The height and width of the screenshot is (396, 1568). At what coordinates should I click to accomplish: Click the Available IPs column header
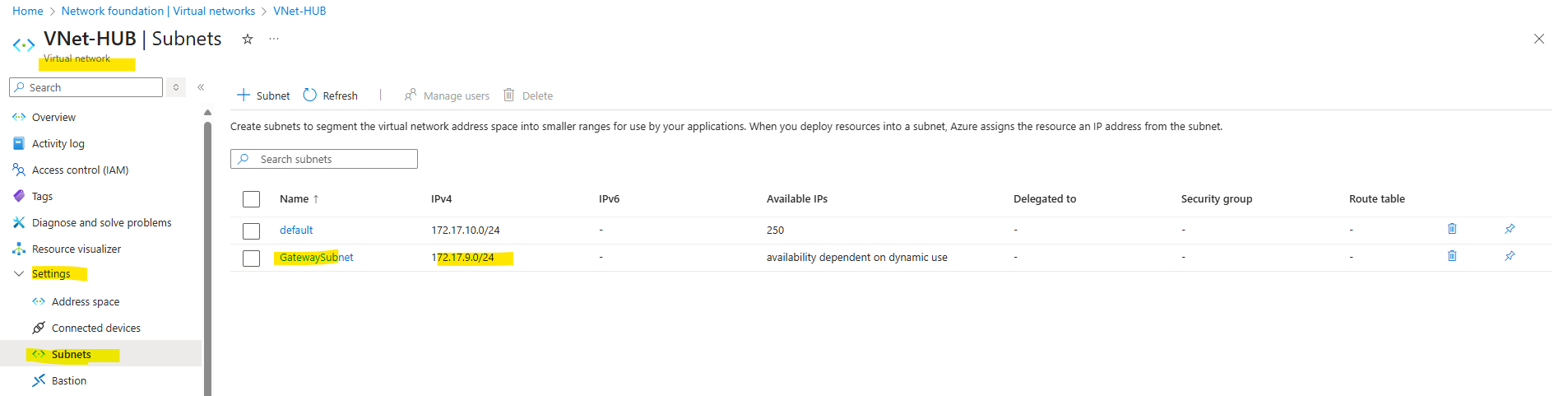[797, 198]
